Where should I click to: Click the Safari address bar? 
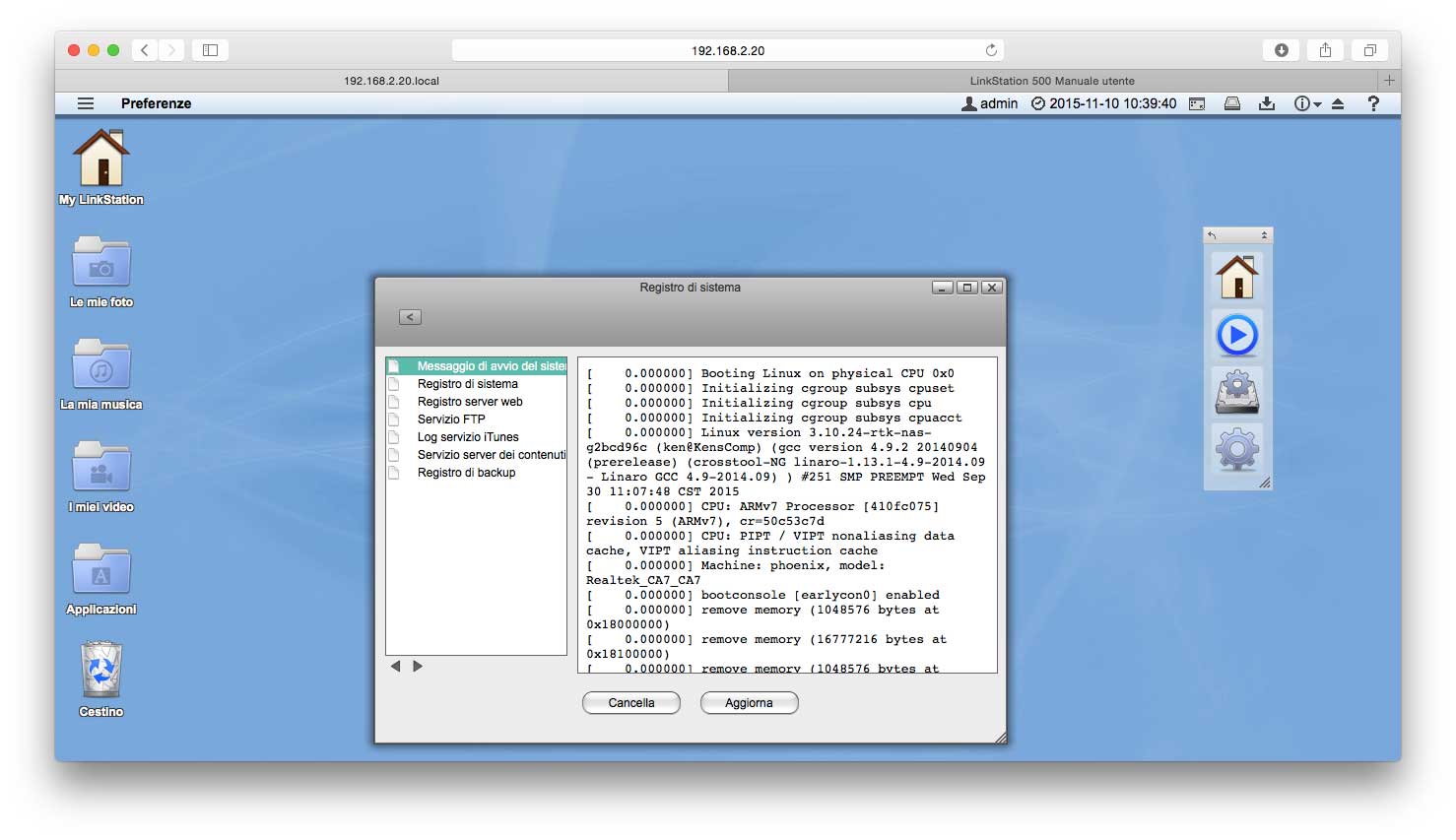(728, 50)
